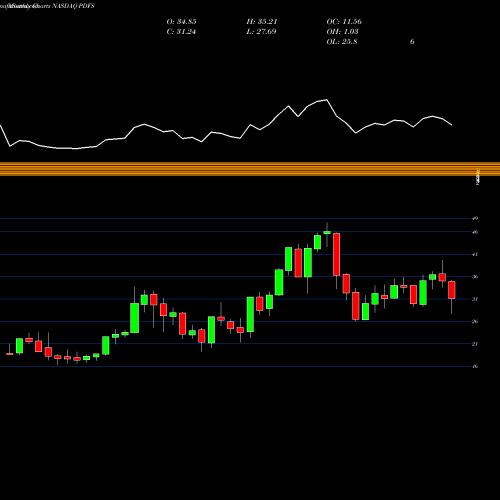500x500 pixels.
Task: Select the high value H: 35.21
Action: click(262, 22)
